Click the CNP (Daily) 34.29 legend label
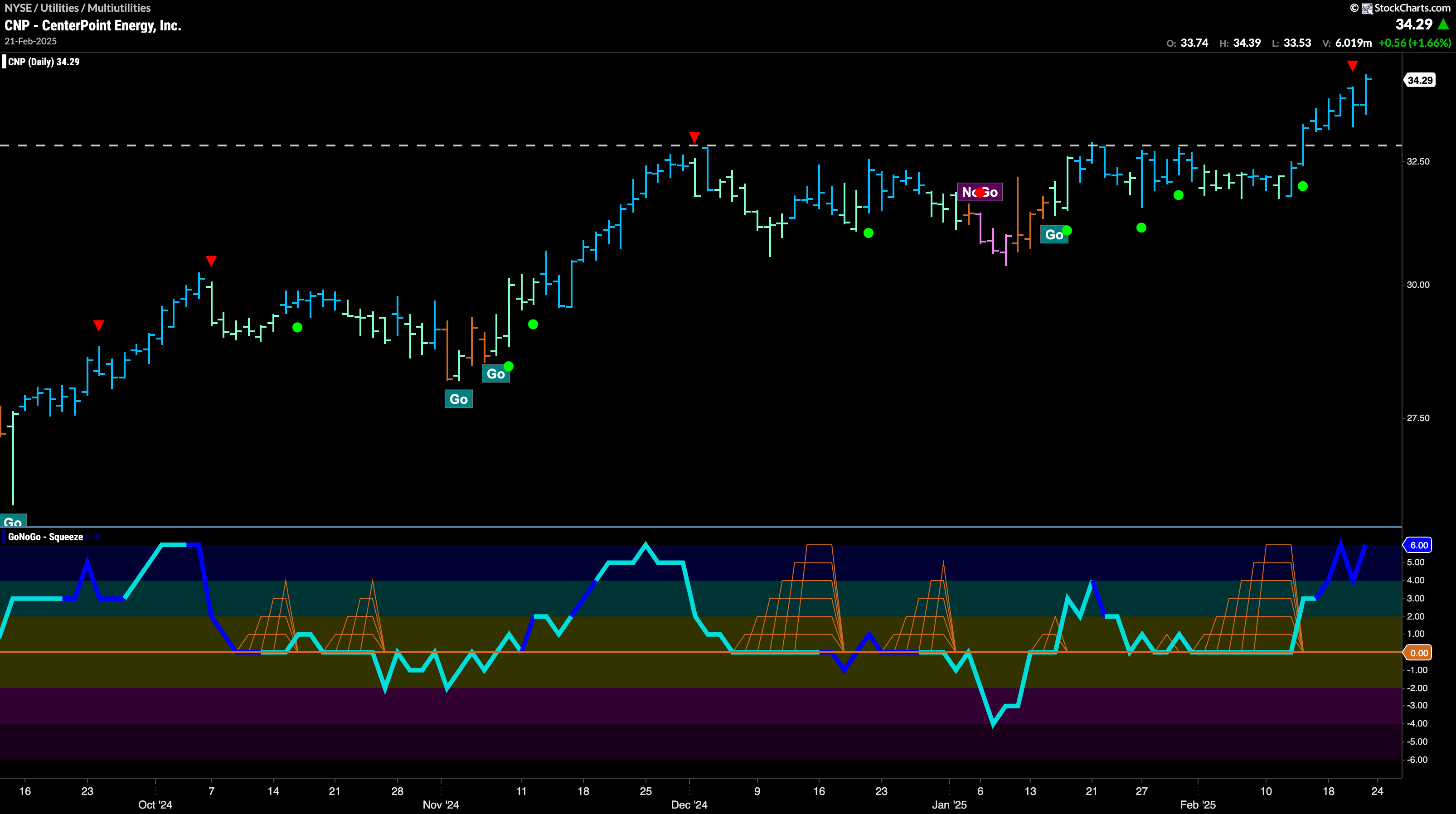Image resolution: width=1456 pixels, height=814 pixels. tap(44, 62)
